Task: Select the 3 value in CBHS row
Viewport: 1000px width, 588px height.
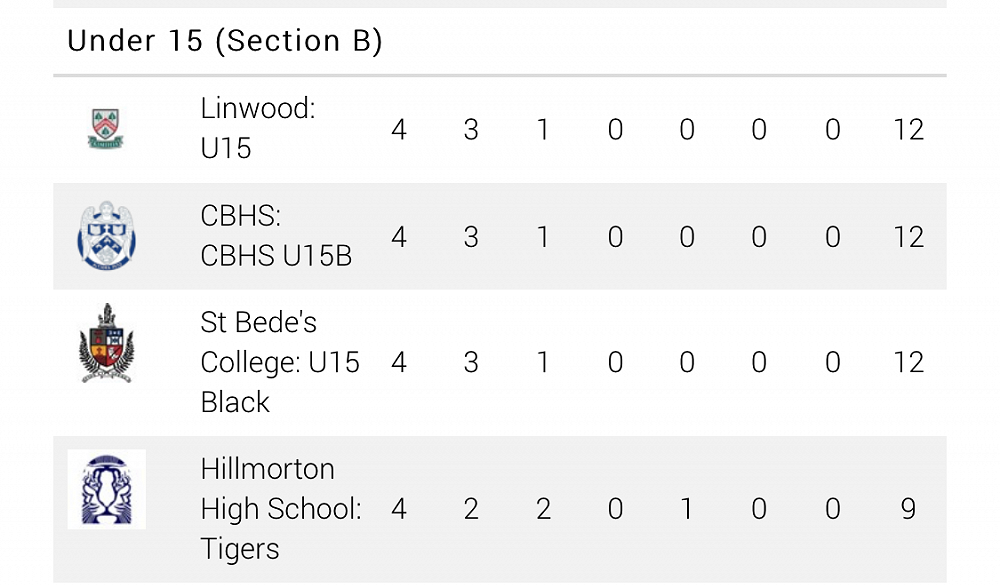Action: pyautogui.click(x=471, y=237)
